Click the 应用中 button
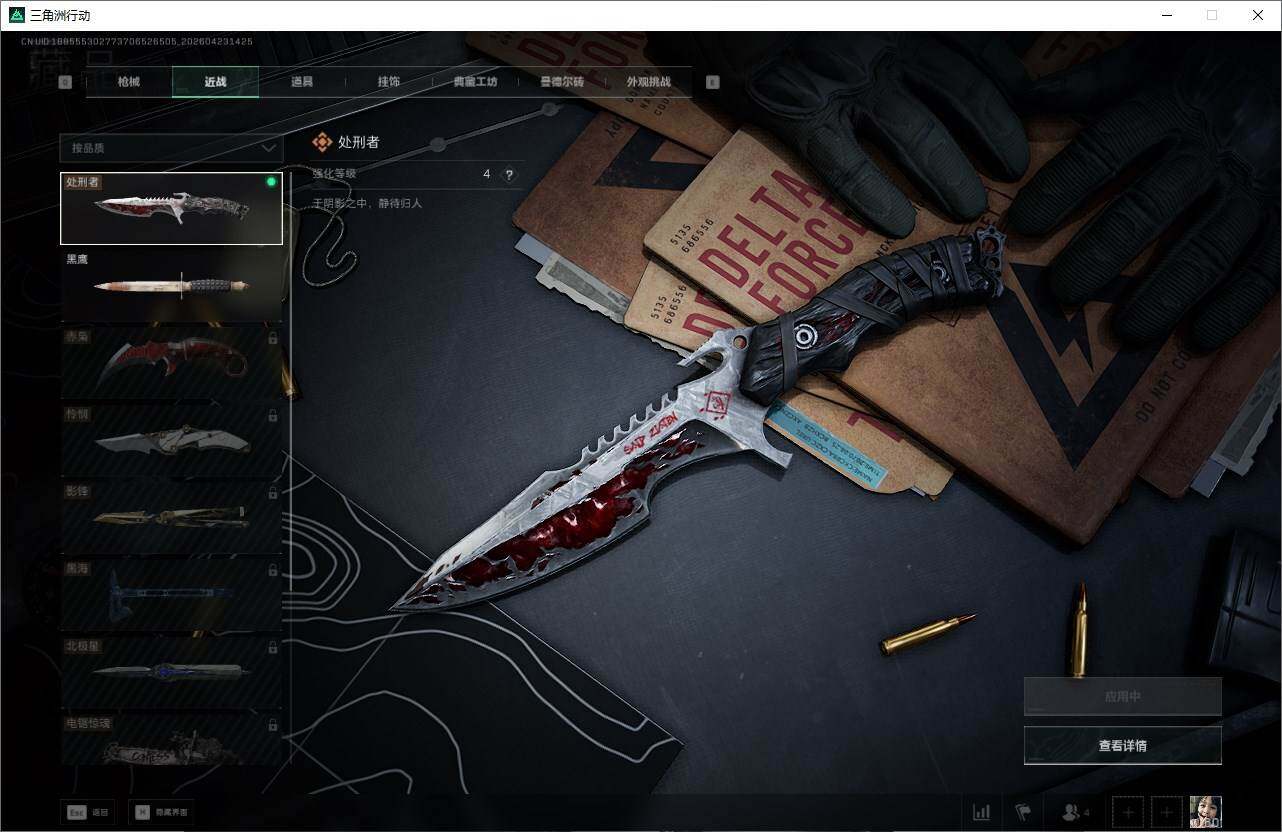This screenshot has height=832, width=1282. pyautogui.click(x=1122, y=697)
